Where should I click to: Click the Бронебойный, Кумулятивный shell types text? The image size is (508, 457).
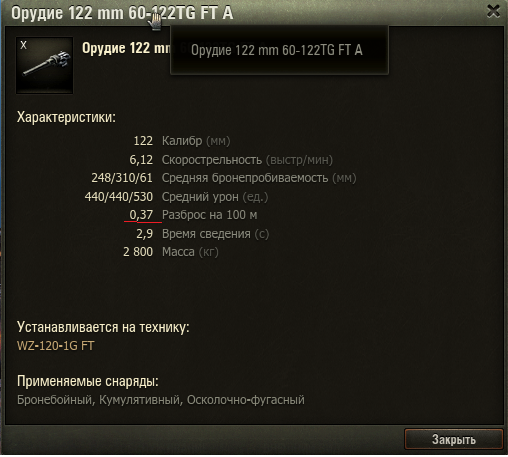[x=98, y=400]
